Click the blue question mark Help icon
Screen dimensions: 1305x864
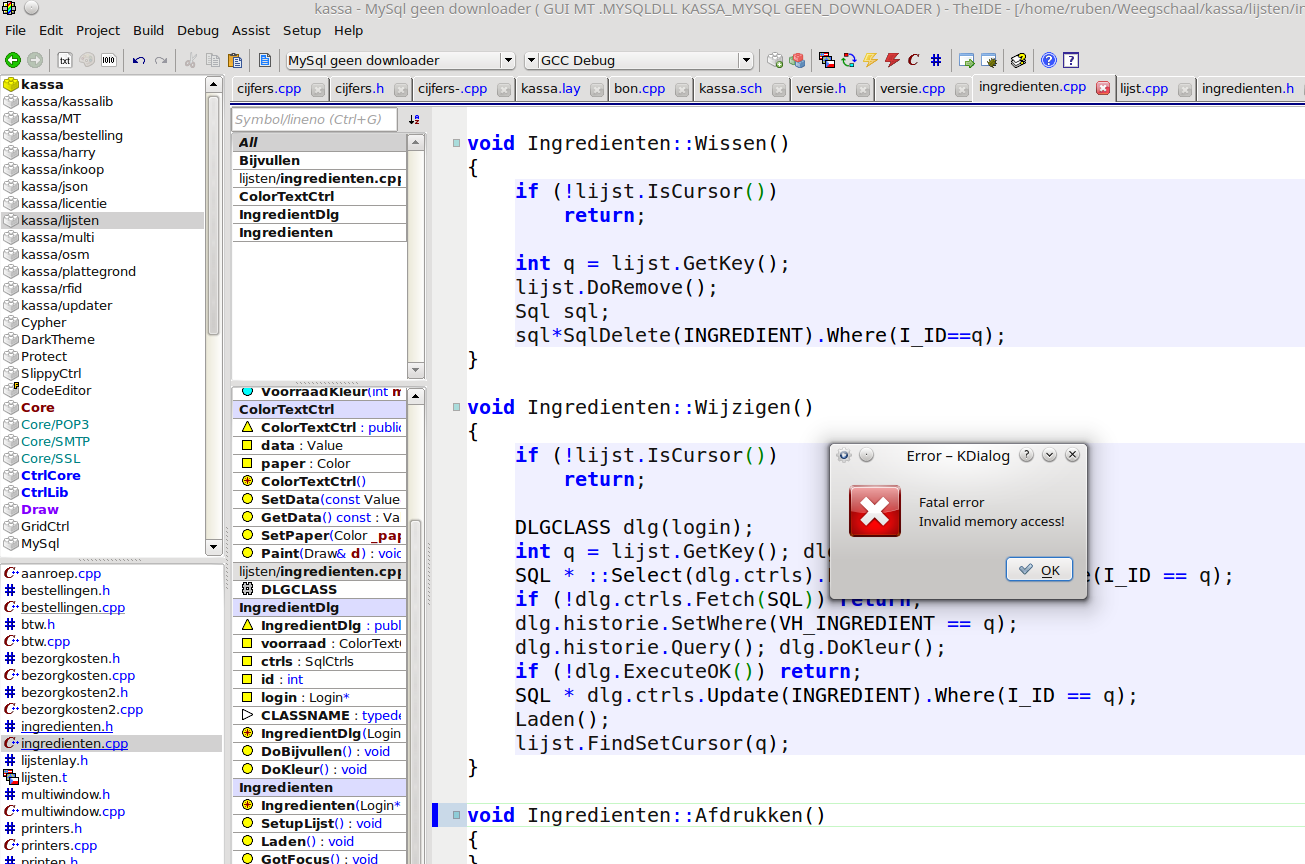coord(1048,60)
